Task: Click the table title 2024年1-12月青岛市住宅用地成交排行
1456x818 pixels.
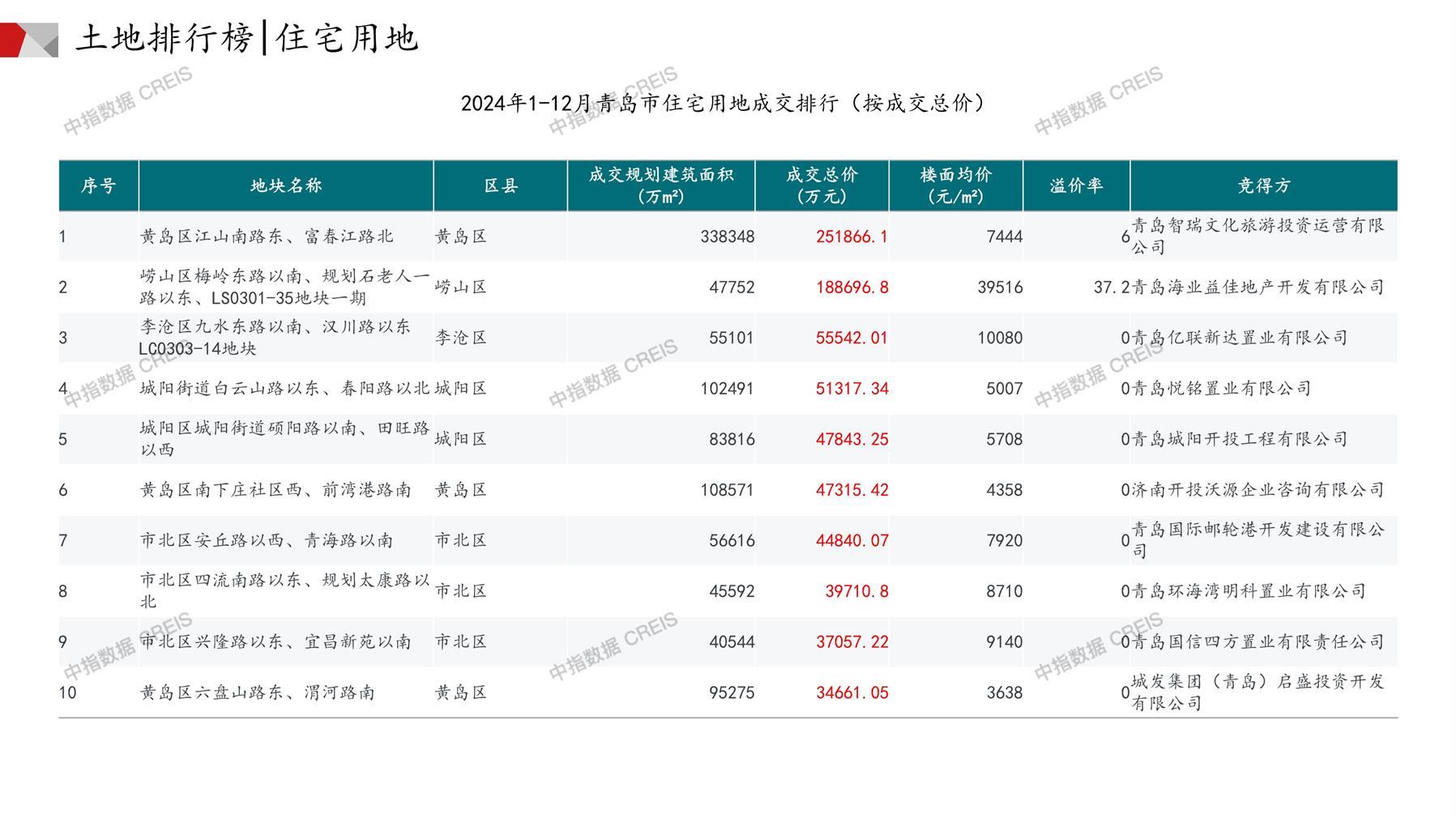Action: click(x=724, y=104)
